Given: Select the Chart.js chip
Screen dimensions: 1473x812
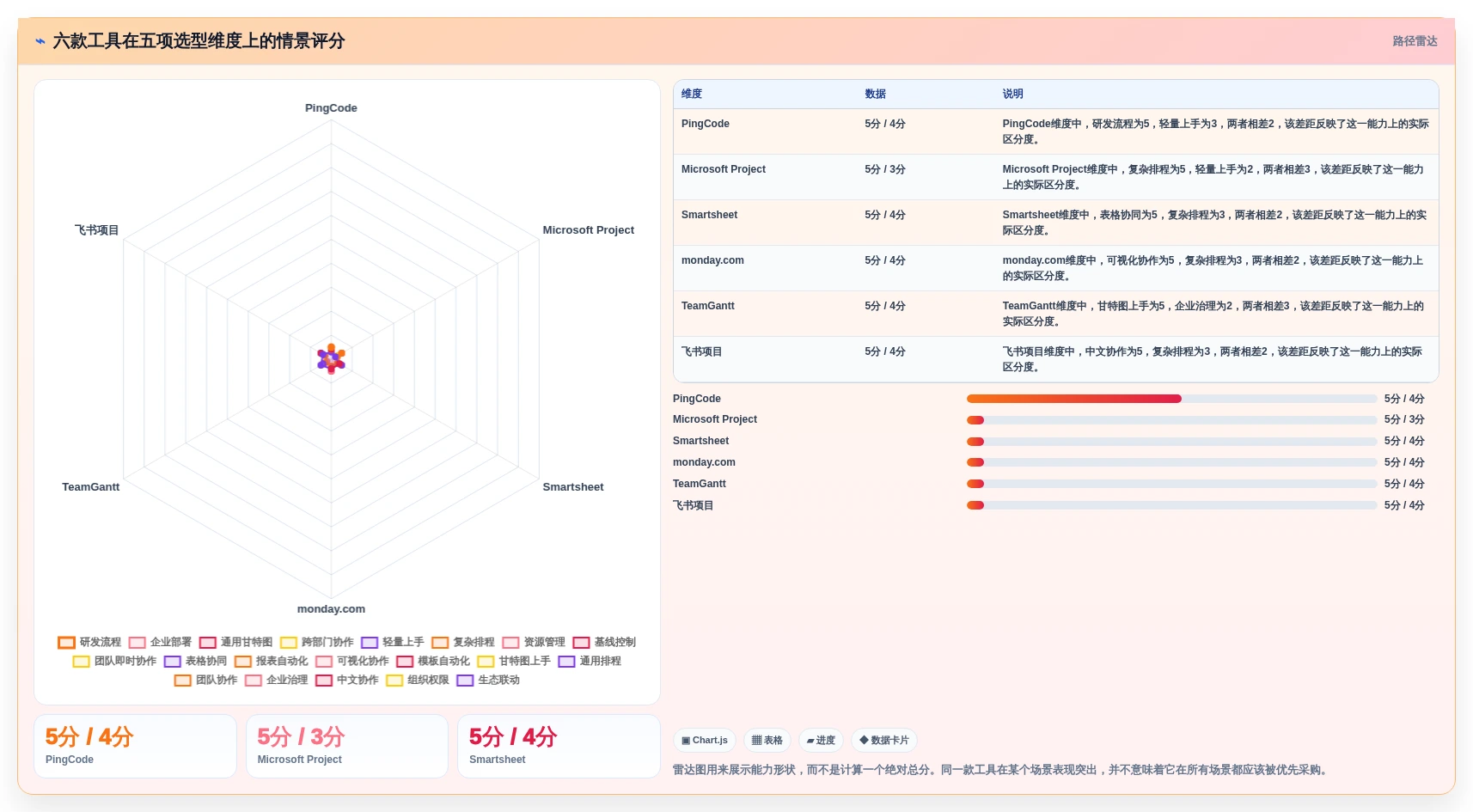Looking at the screenshot, I should (705, 740).
